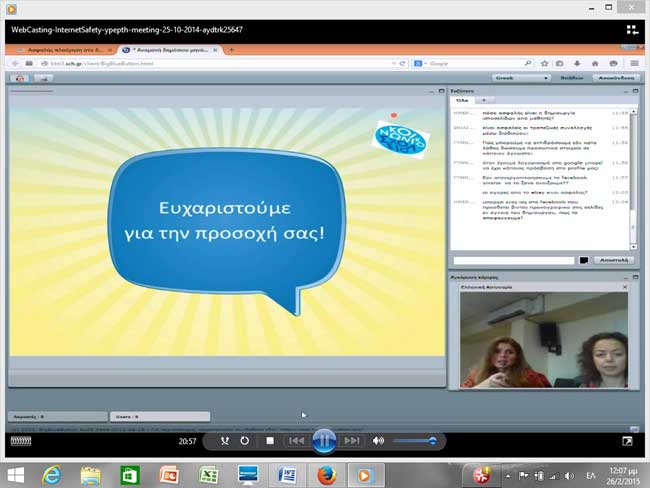650x488 pixels.
Task: Go back to the previous track
Action: click(296, 440)
